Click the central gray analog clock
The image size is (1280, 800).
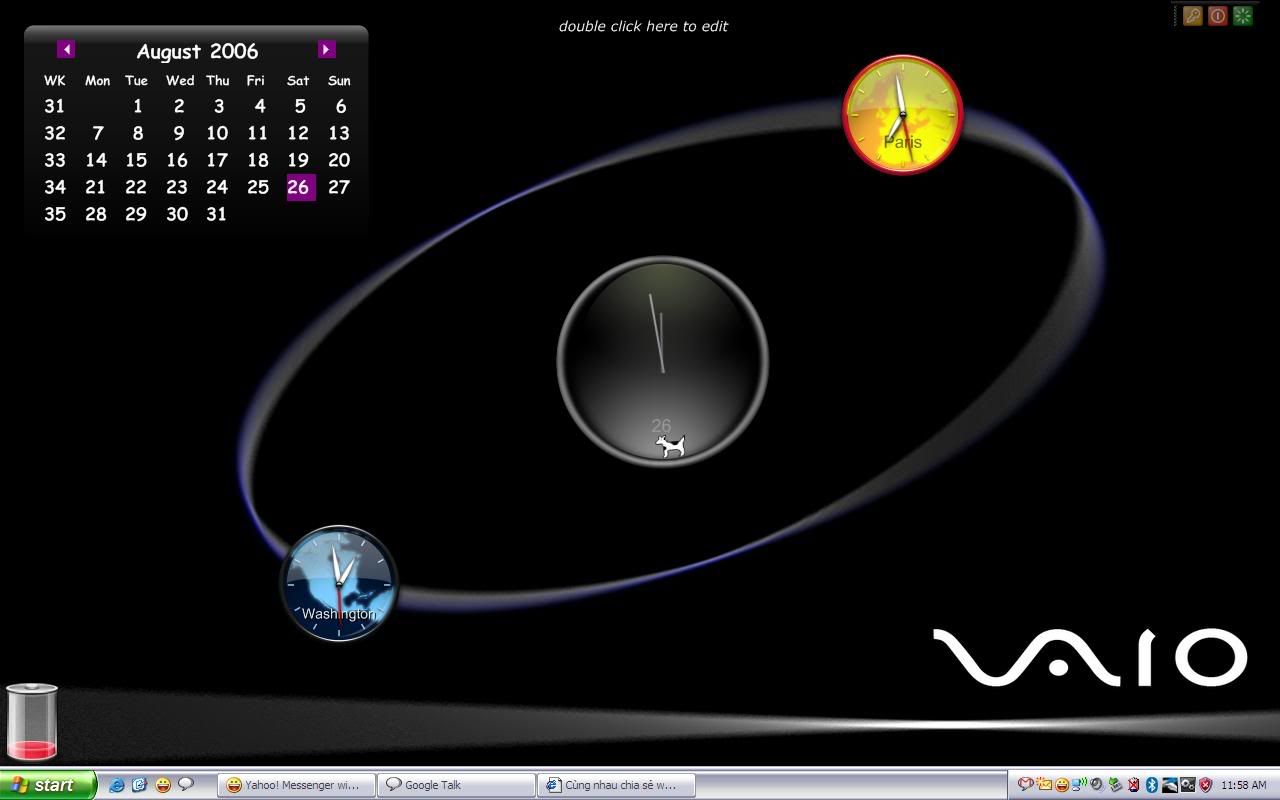click(x=662, y=360)
